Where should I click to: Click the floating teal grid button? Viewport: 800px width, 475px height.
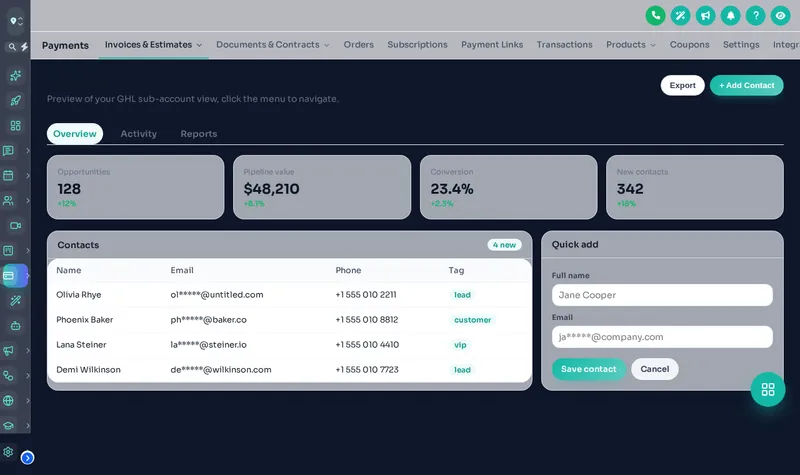(768, 390)
